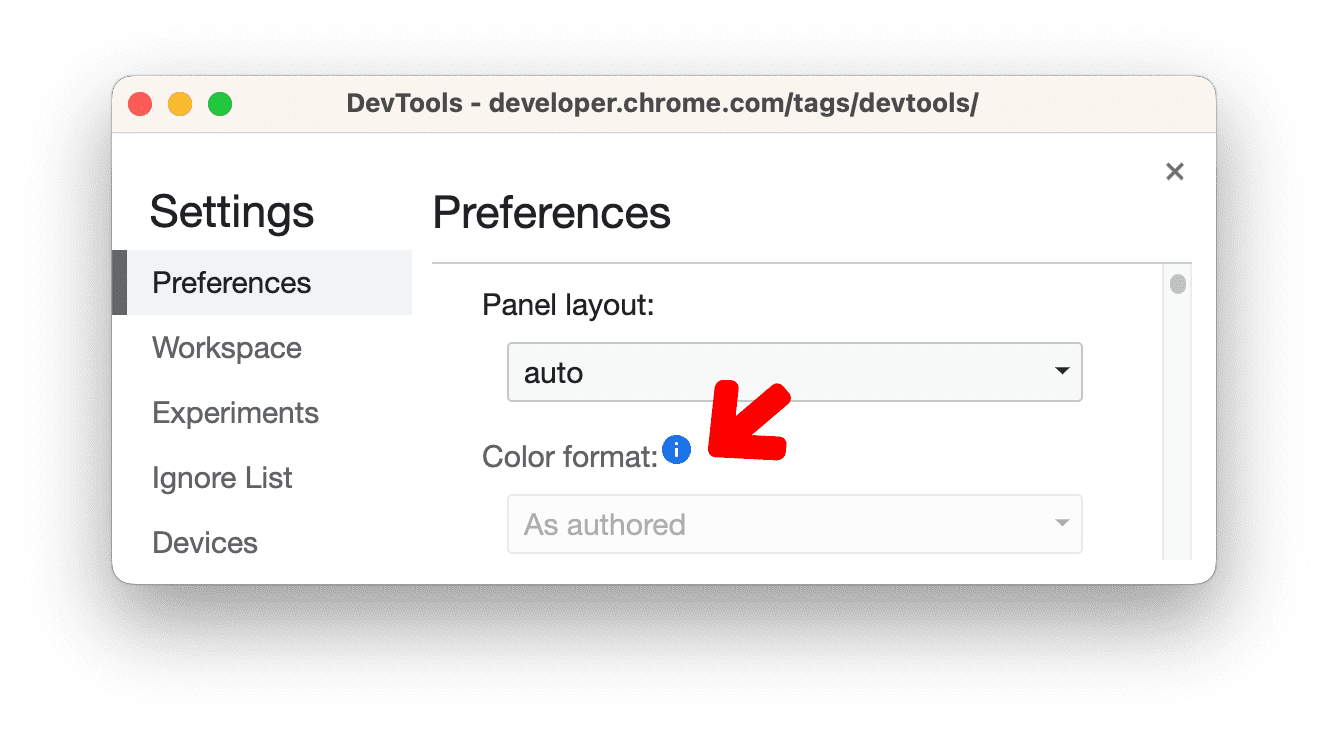Click the green zoom circle
1328x732 pixels.
click(x=219, y=103)
